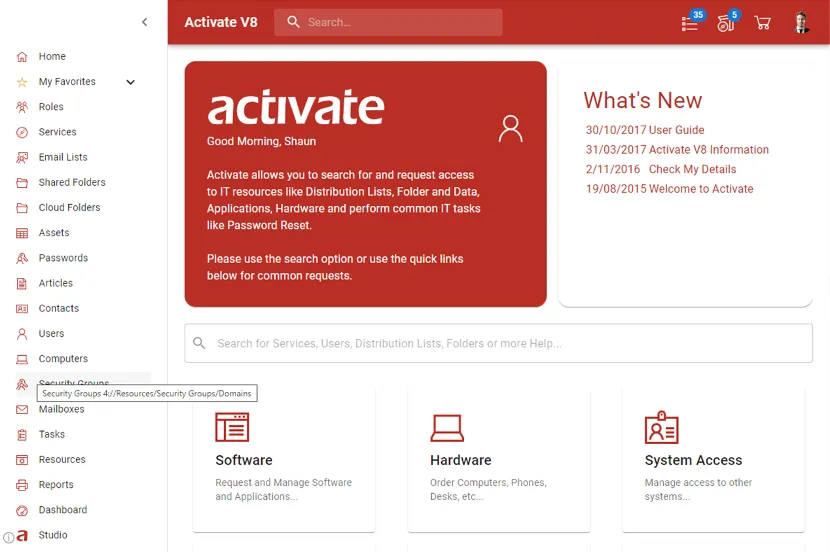Image resolution: width=830 pixels, height=552 pixels.
Task: Open the approvals icon with badge 5
Action: tap(726, 23)
